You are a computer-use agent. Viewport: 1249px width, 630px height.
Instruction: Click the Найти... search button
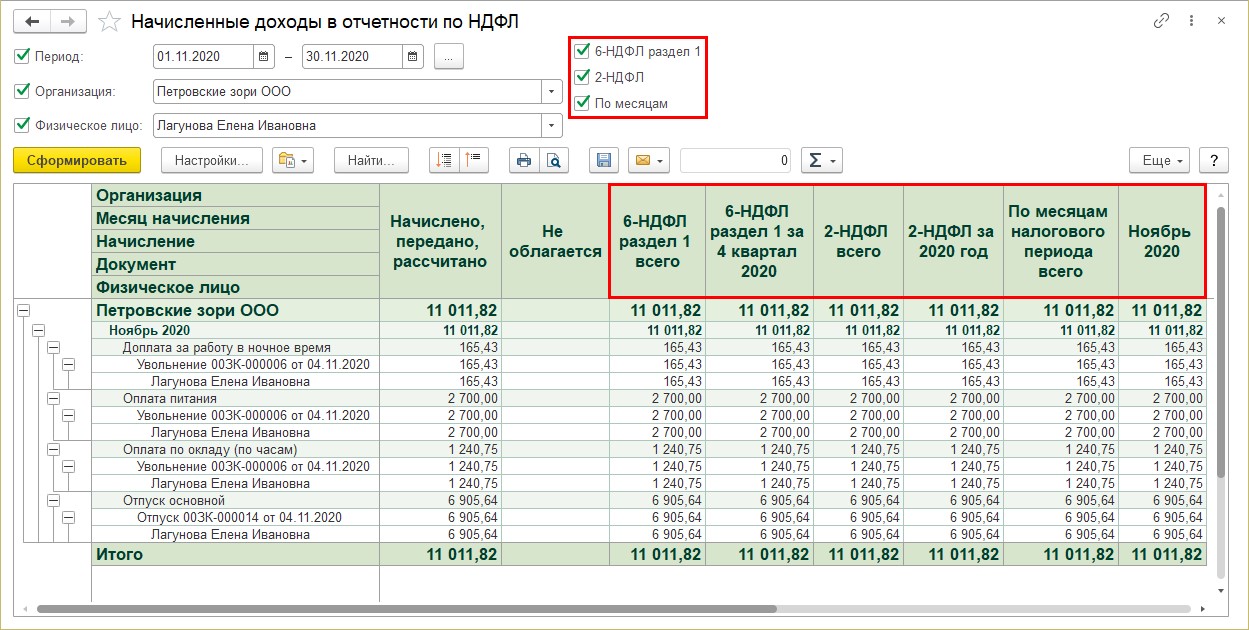pos(372,160)
